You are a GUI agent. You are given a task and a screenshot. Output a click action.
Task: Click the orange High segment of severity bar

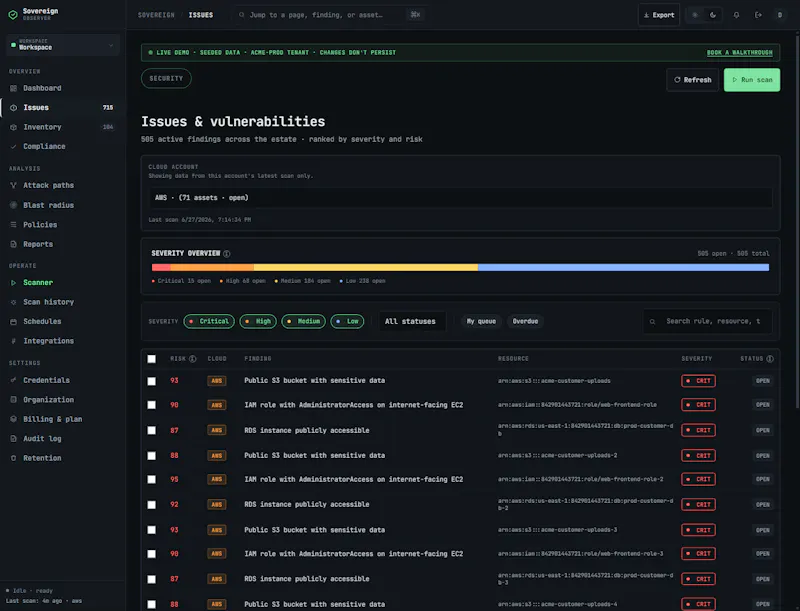pos(212,267)
